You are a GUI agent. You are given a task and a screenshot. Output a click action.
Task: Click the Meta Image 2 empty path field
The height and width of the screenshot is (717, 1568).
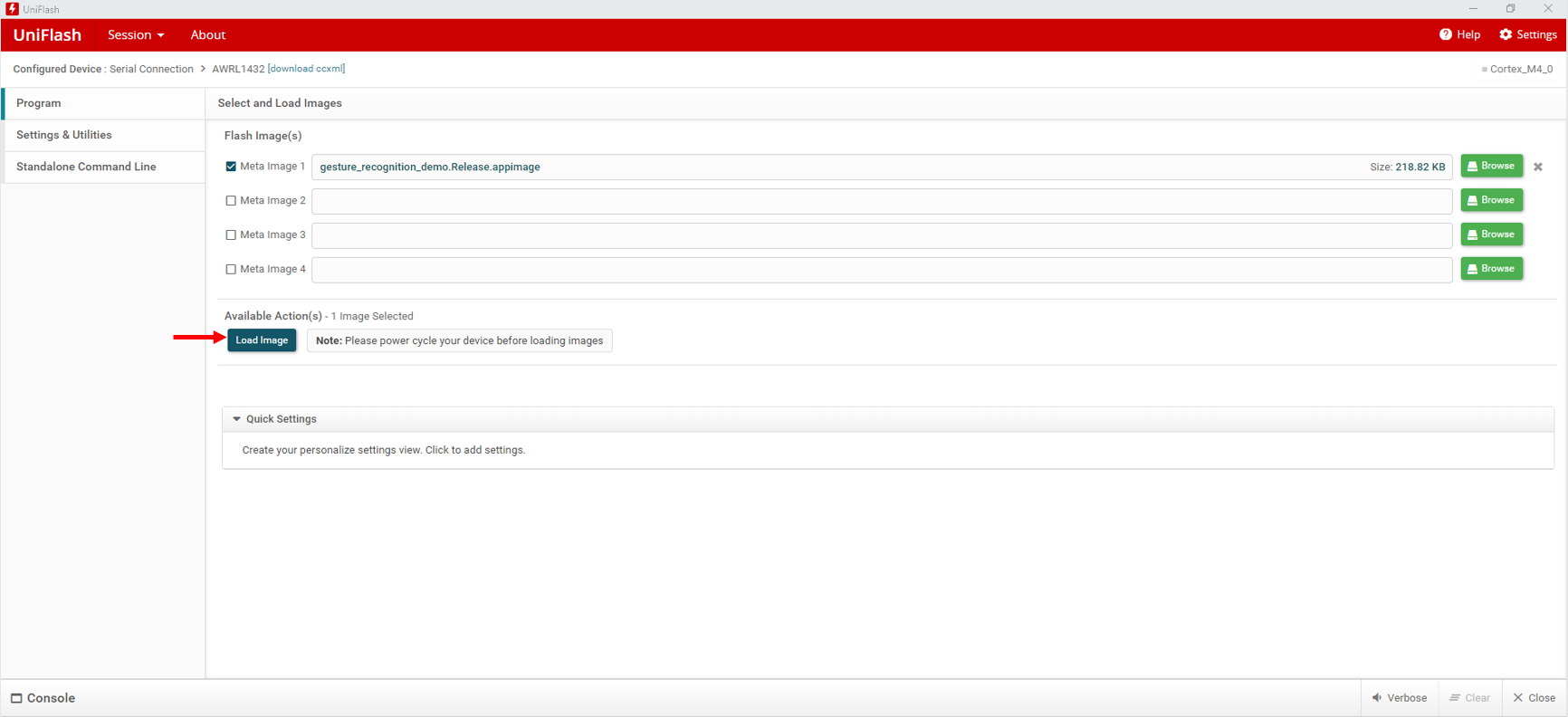coord(882,201)
